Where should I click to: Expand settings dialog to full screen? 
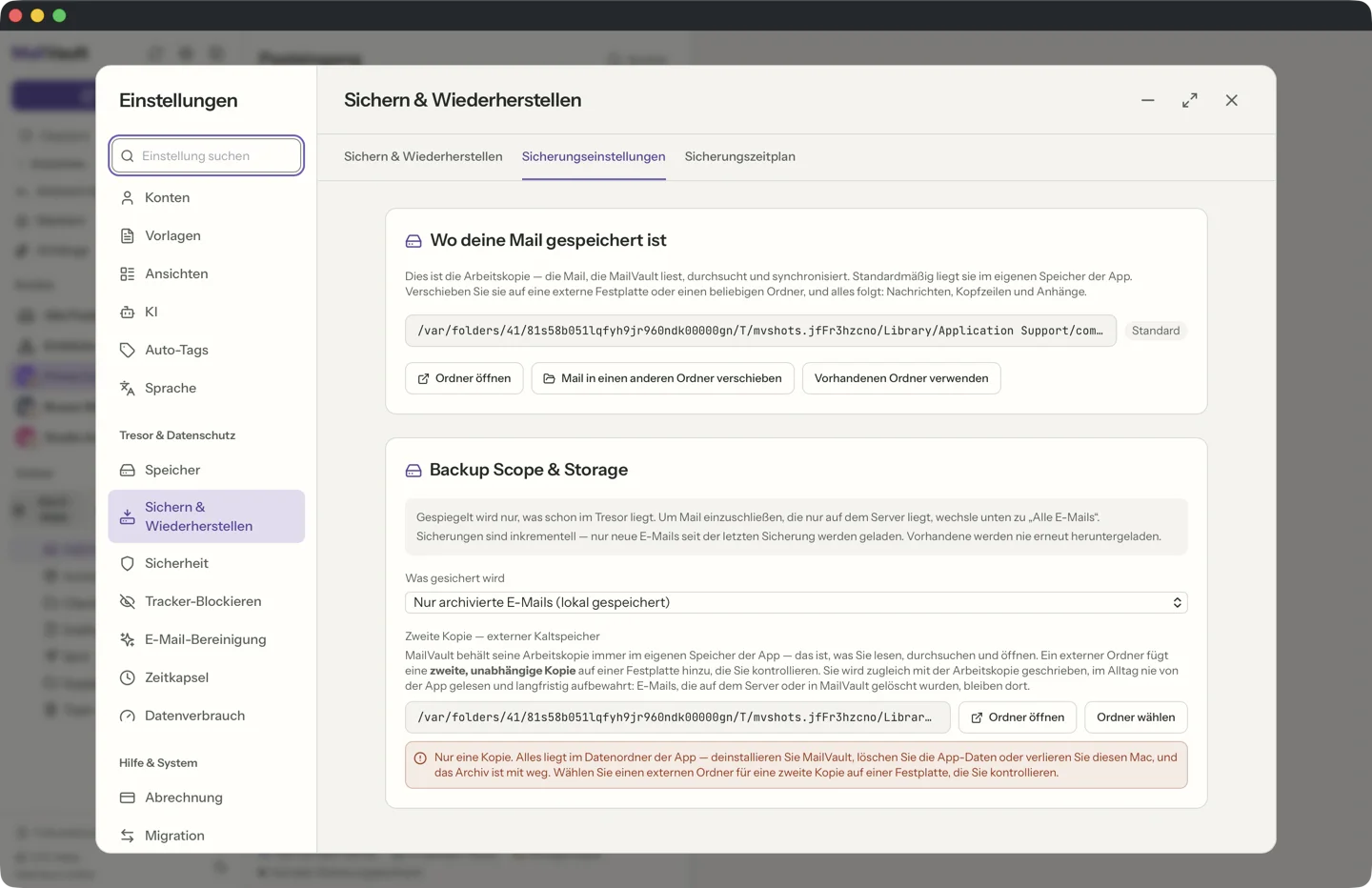(x=1190, y=100)
